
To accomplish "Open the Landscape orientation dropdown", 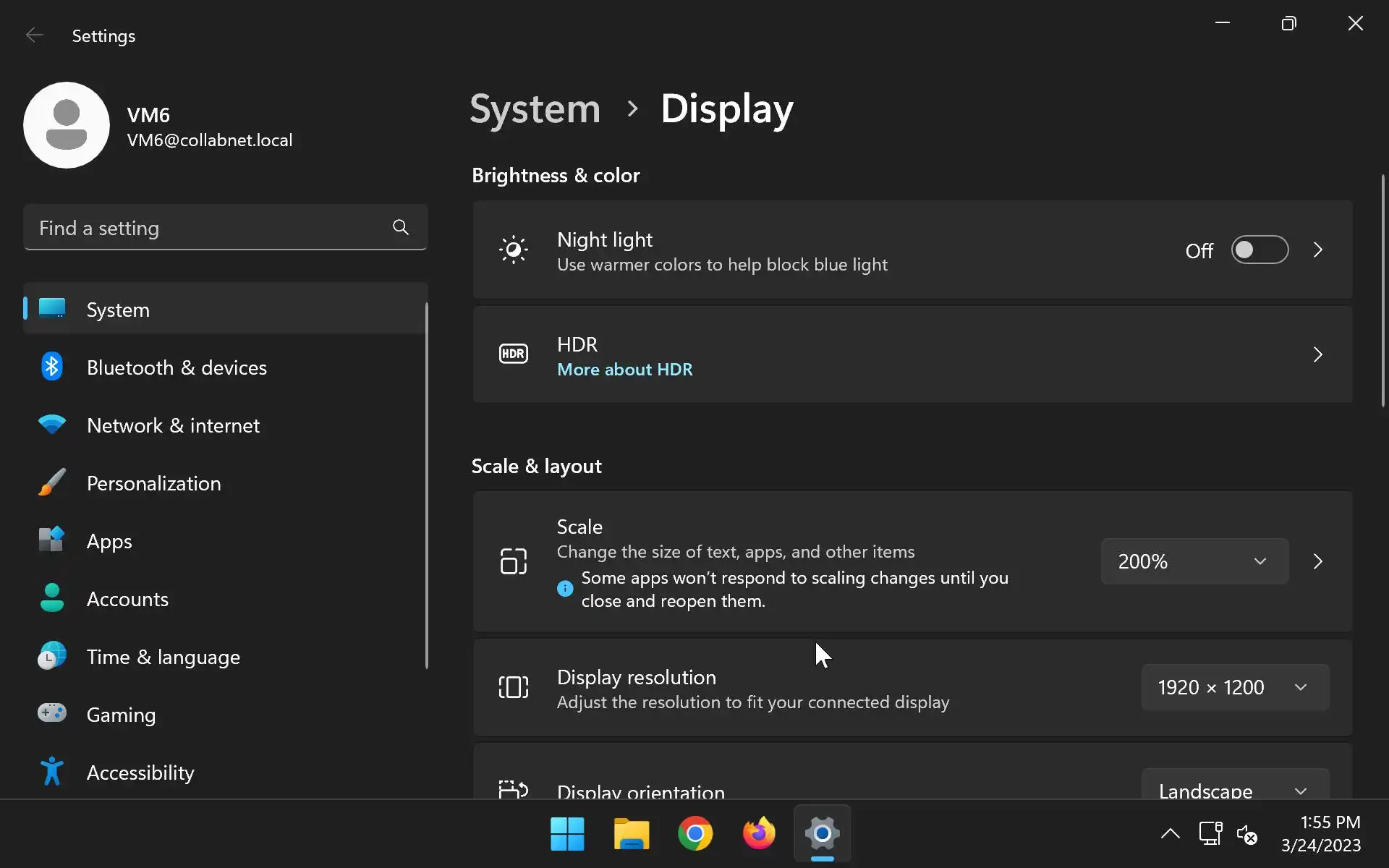I will tap(1234, 788).
